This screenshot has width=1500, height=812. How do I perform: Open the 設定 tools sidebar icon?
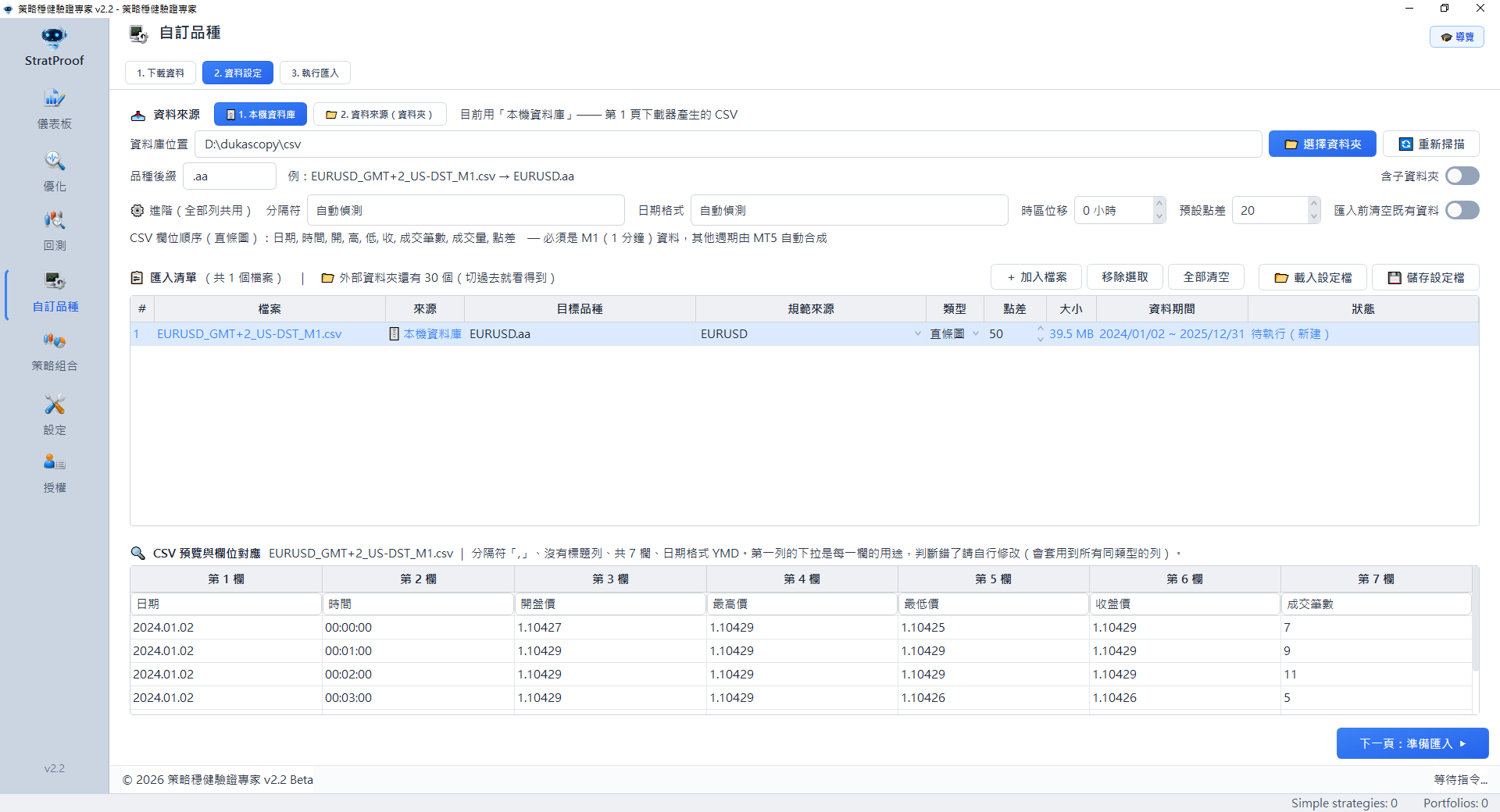[54, 404]
